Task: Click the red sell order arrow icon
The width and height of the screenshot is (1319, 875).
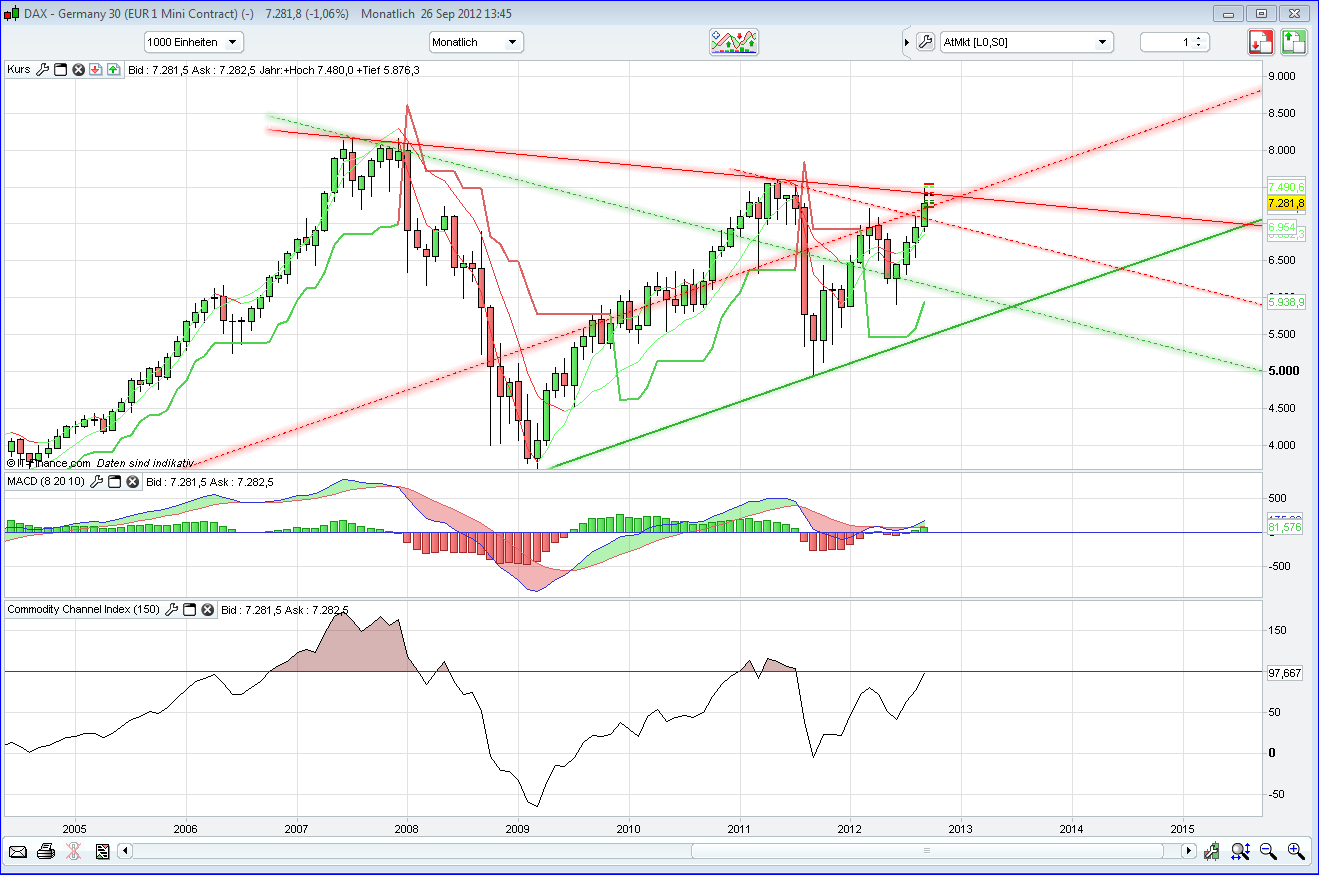Action: coord(1261,42)
